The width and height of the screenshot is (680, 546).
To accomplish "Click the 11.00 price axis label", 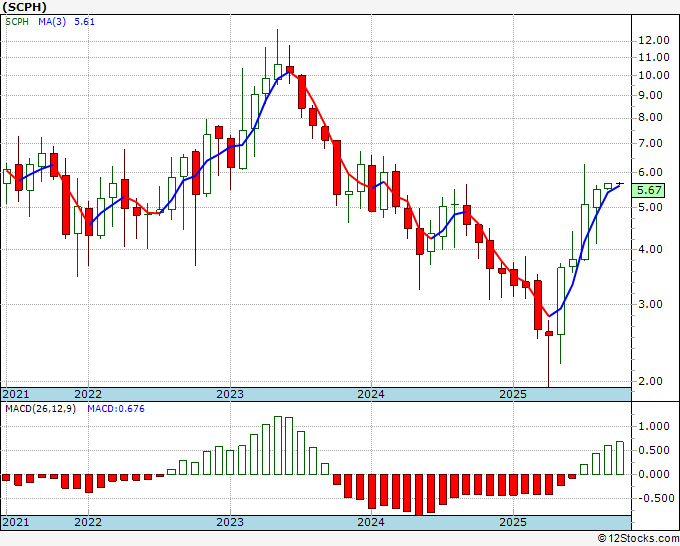I will [x=654, y=57].
